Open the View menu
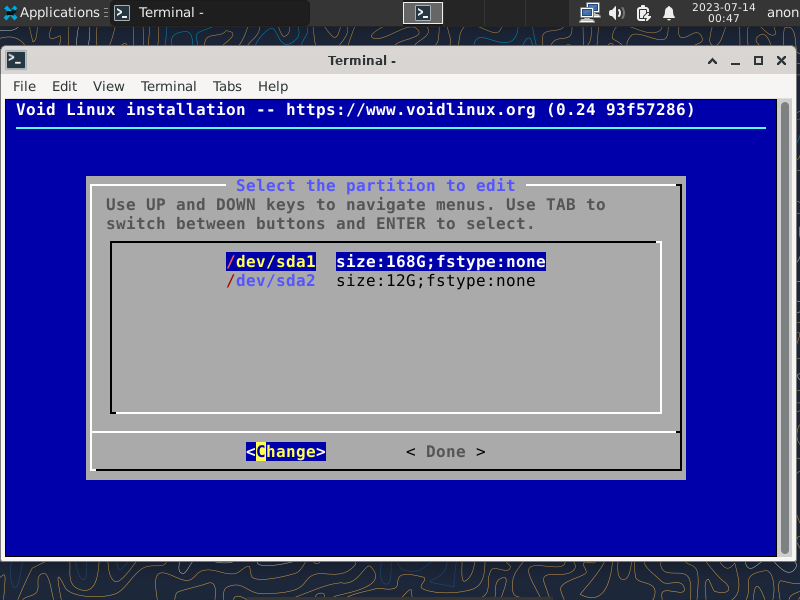The image size is (800, 600). (109, 86)
